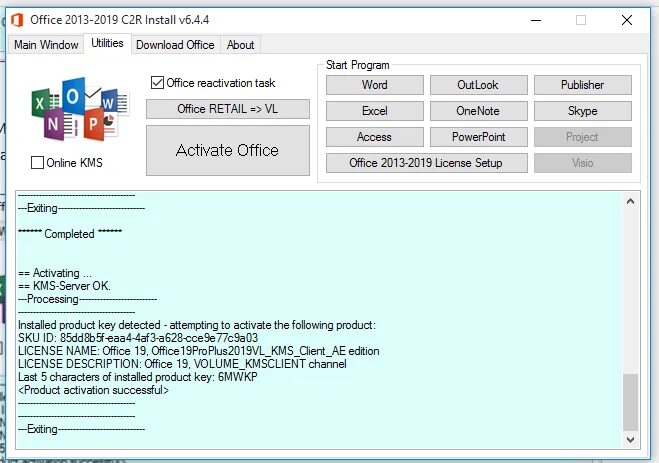Click Office RETAIL => VL button
The height and width of the screenshot is (463, 659).
point(228,109)
